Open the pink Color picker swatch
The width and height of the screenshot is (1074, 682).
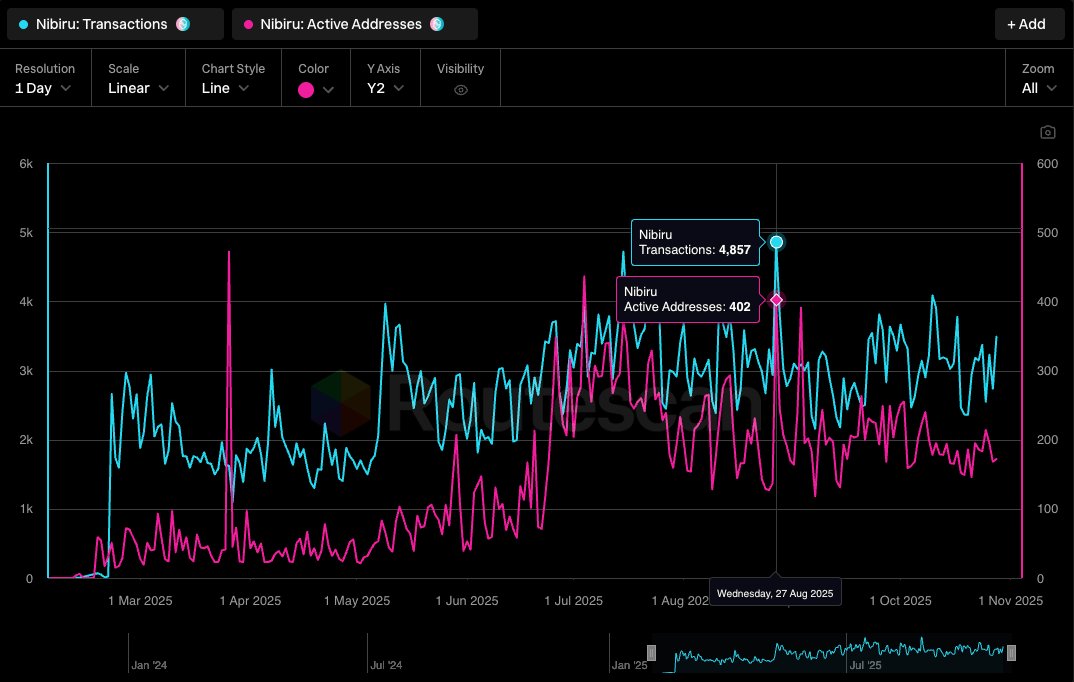pos(306,90)
